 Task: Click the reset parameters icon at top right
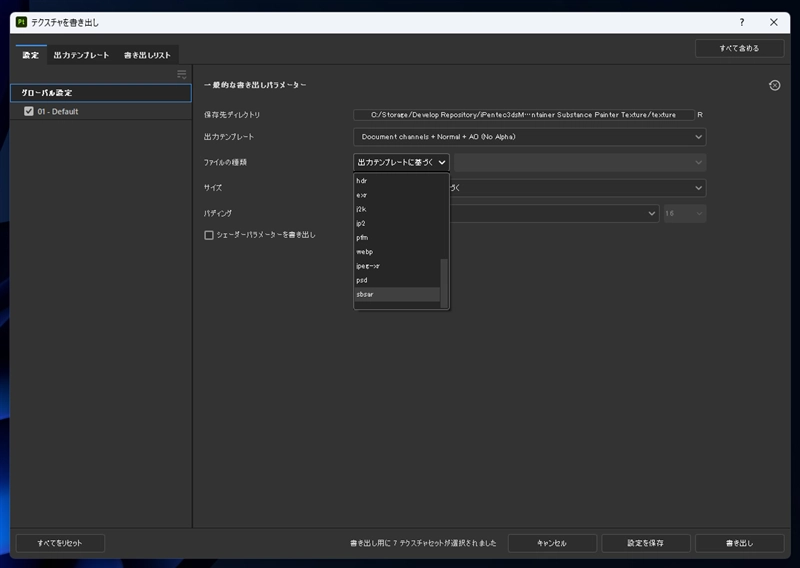[x=774, y=86]
